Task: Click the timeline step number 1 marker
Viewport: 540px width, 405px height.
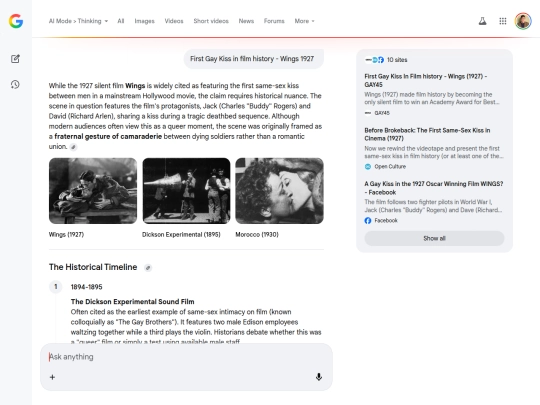Action: pyautogui.click(x=55, y=287)
